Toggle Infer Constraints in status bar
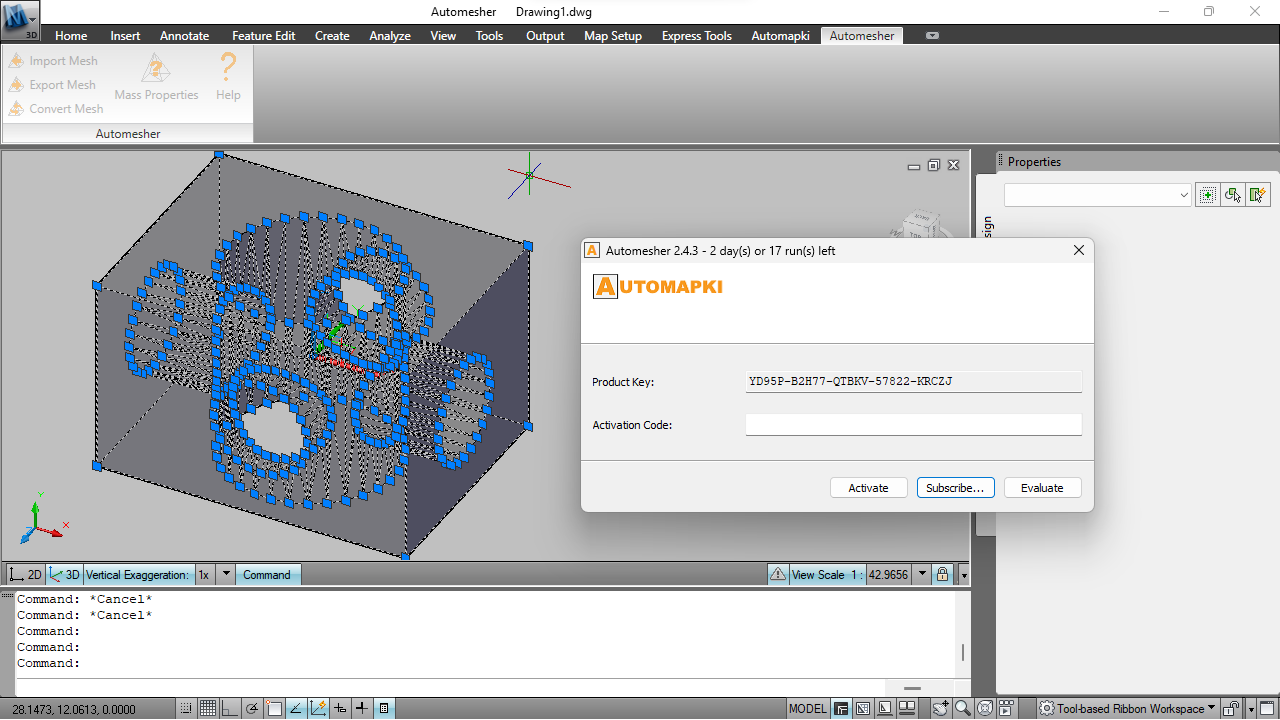Screen dimensions: 1280x720 [186, 709]
